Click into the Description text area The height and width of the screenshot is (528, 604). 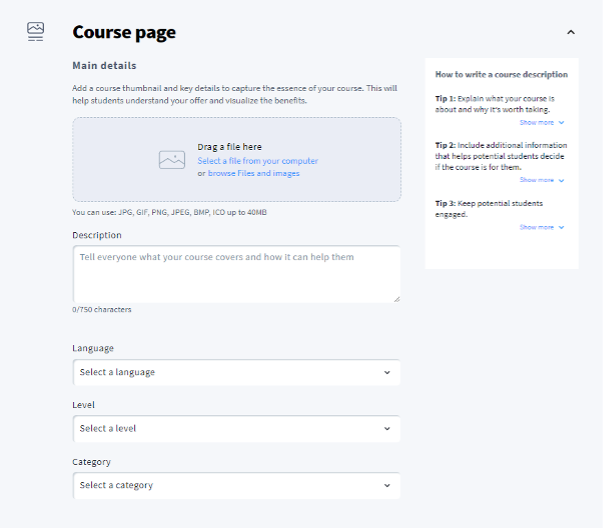[236, 273]
